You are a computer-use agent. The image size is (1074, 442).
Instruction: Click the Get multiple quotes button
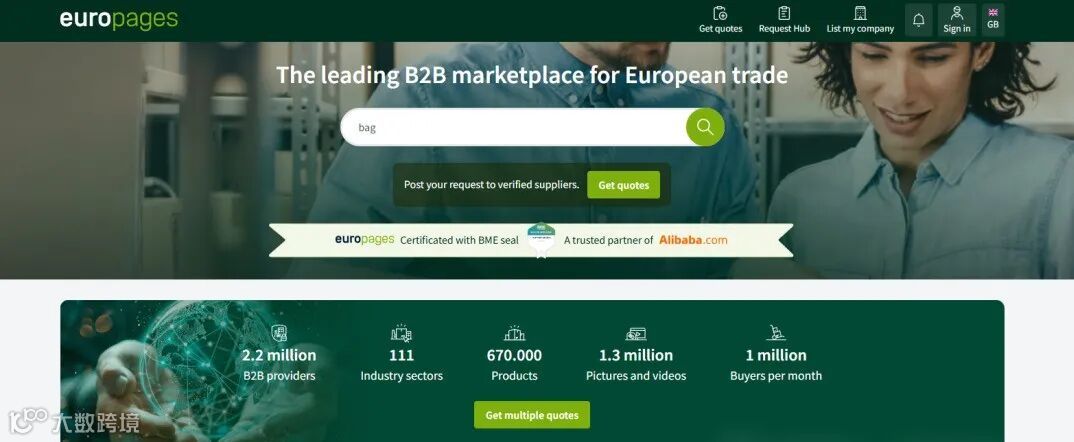pos(532,415)
